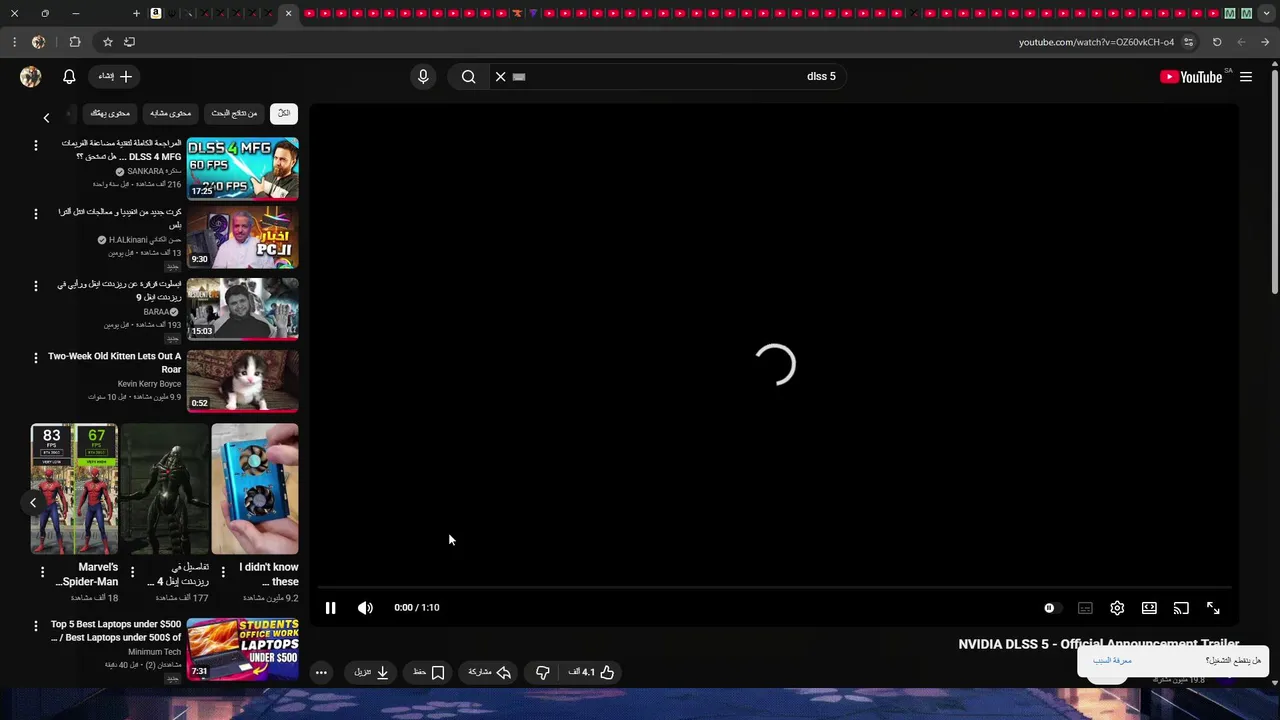The height and width of the screenshot is (720, 1280).
Task: Open options for I didn't know these short
Action: [x=223, y=572]
